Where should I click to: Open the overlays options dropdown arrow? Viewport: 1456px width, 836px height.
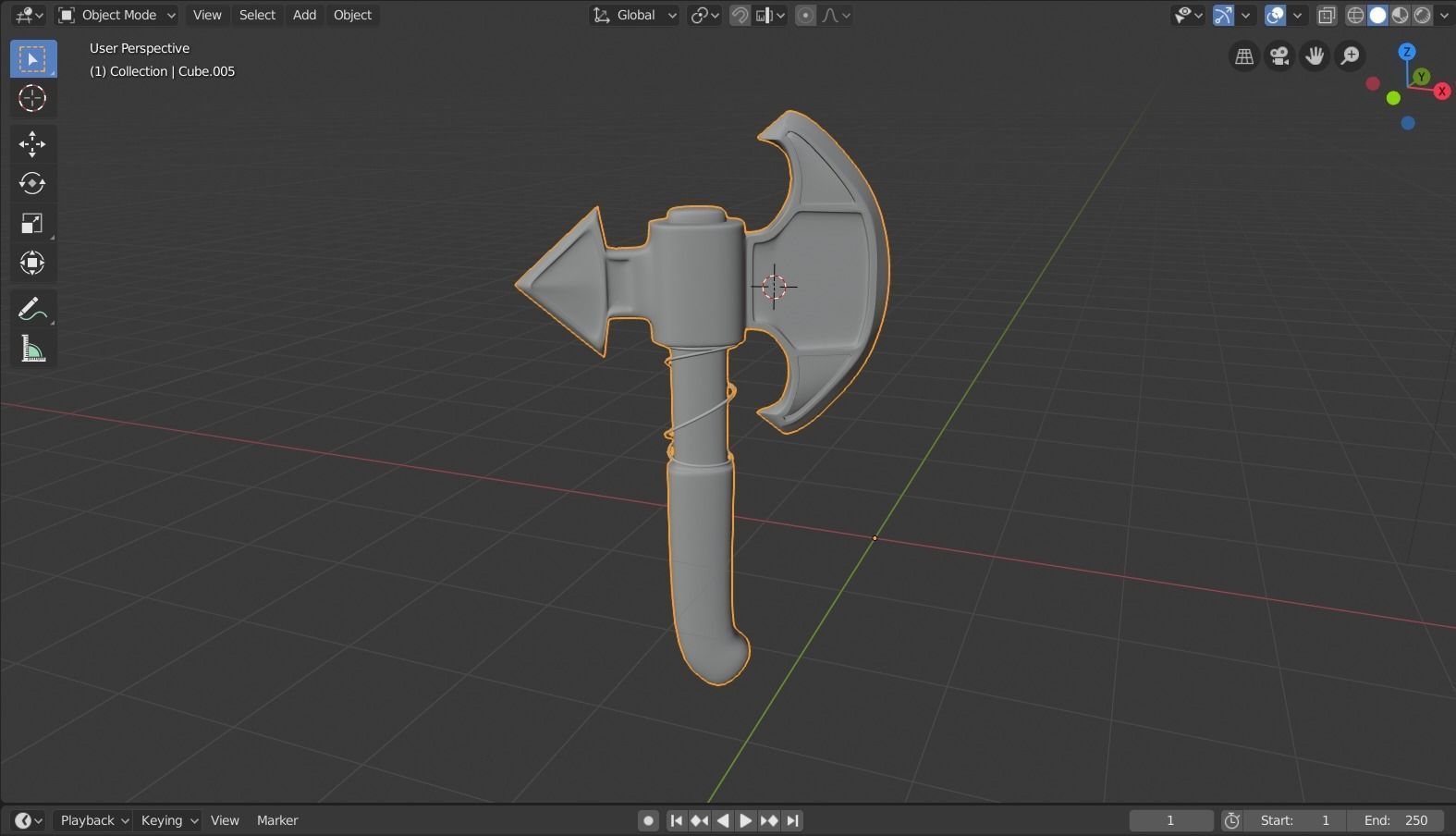pos(1297,15)
